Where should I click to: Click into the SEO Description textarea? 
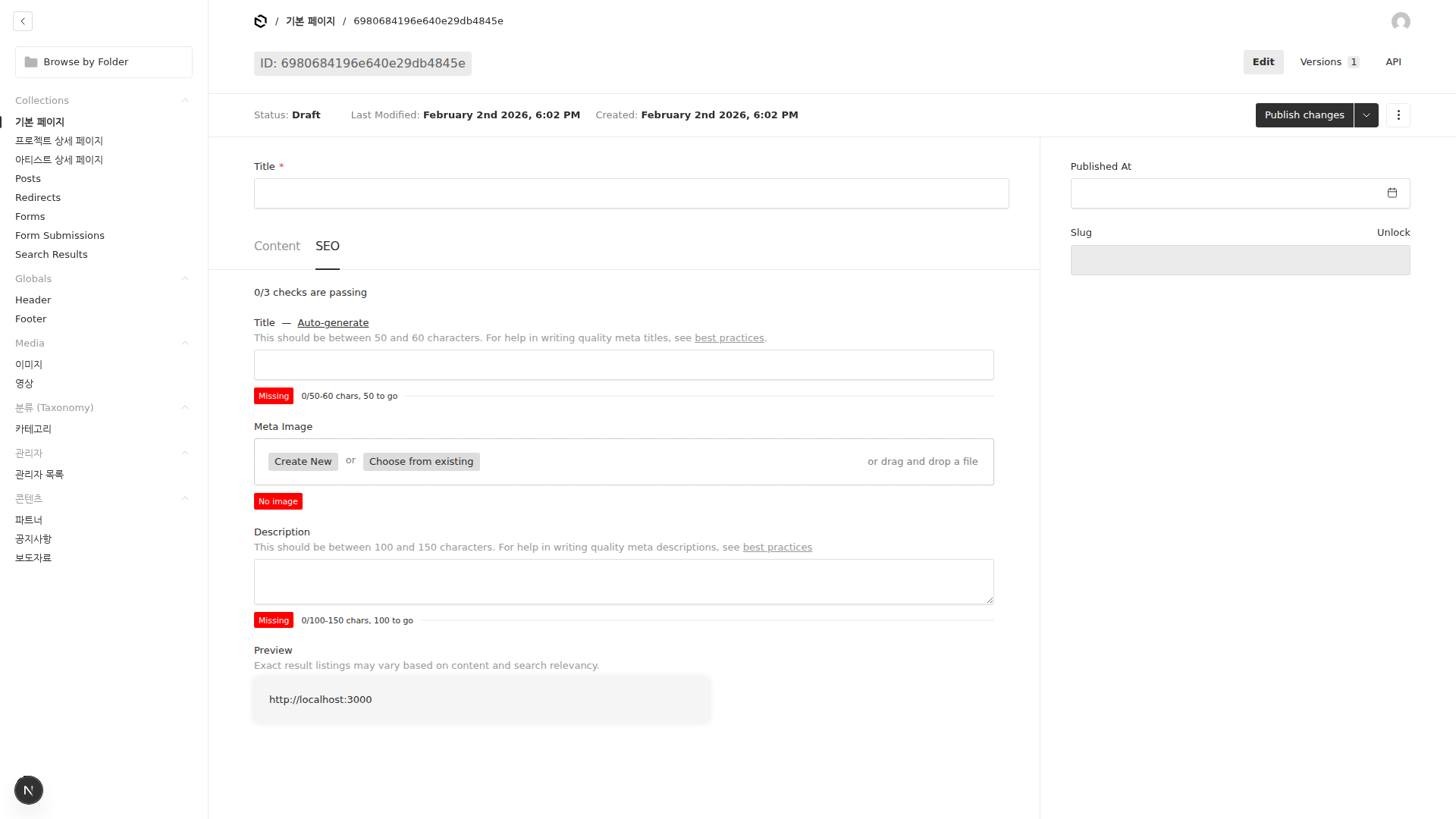click(x=623, y=582)
